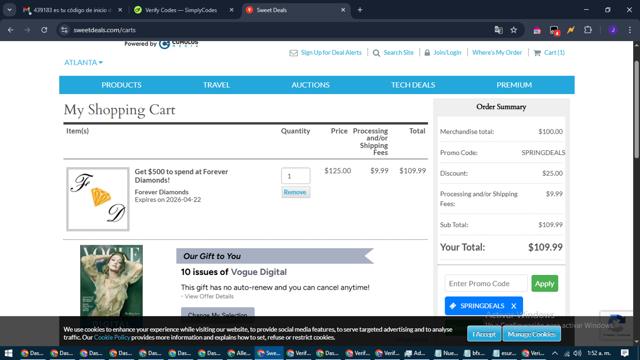Click the magnifier icon beside Search Site
The image size is (640, 360).
[x=376, y=53]
